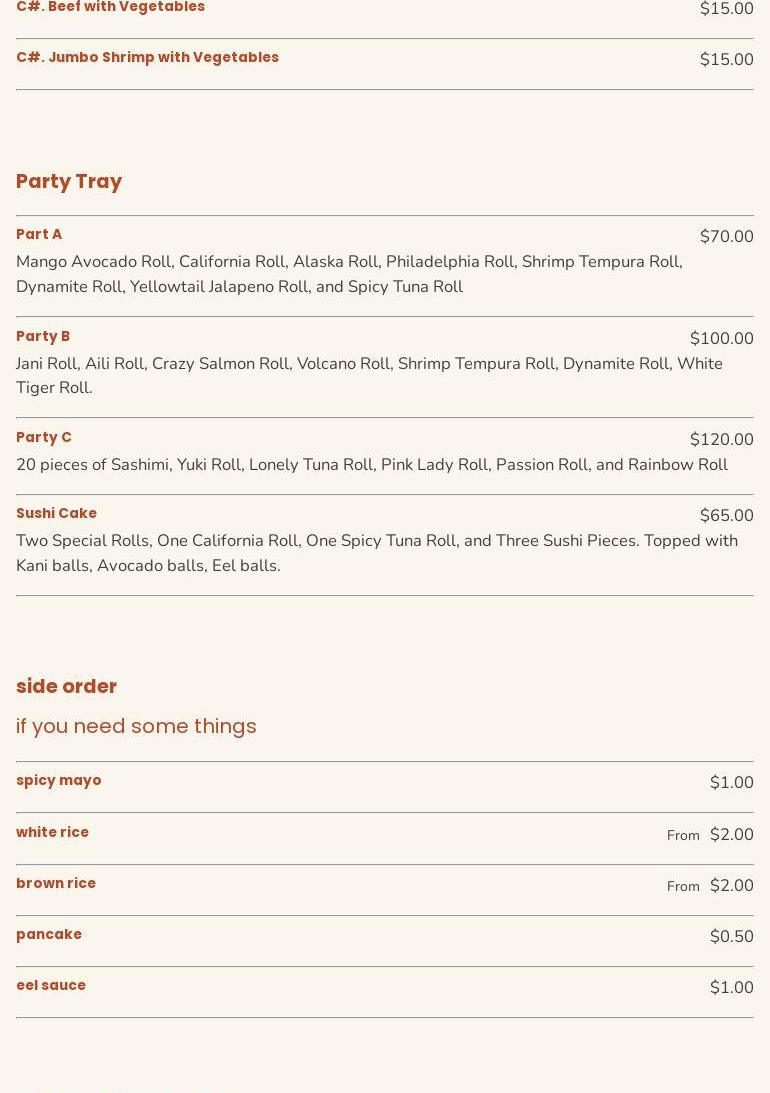Add spicy mayo side order

59,780
